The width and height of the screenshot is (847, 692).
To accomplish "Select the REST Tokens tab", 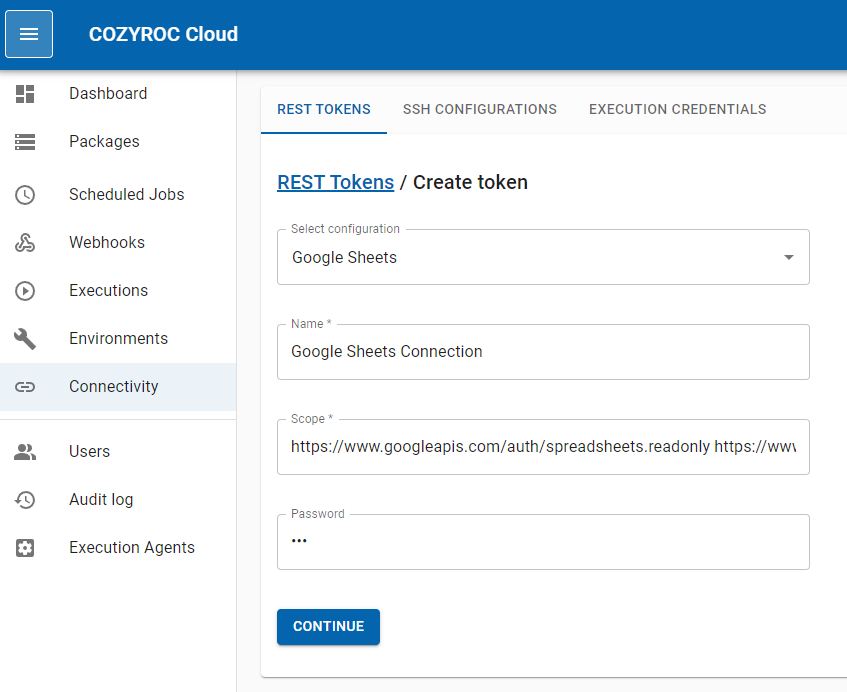I will pyautogui.click(x=323, y=110).
